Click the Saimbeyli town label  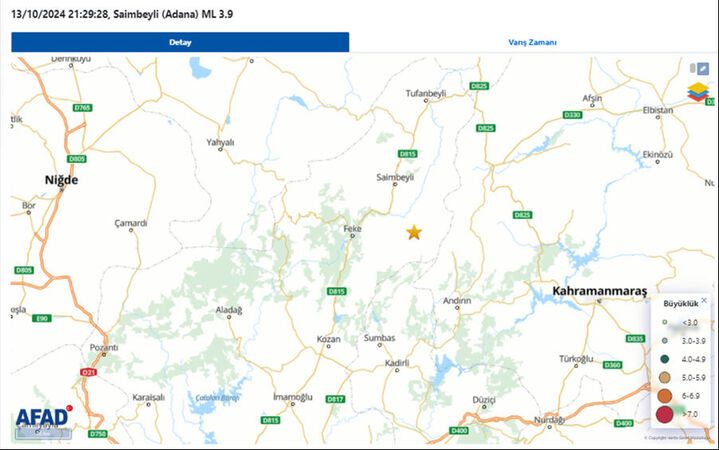(x=395, y=177)
